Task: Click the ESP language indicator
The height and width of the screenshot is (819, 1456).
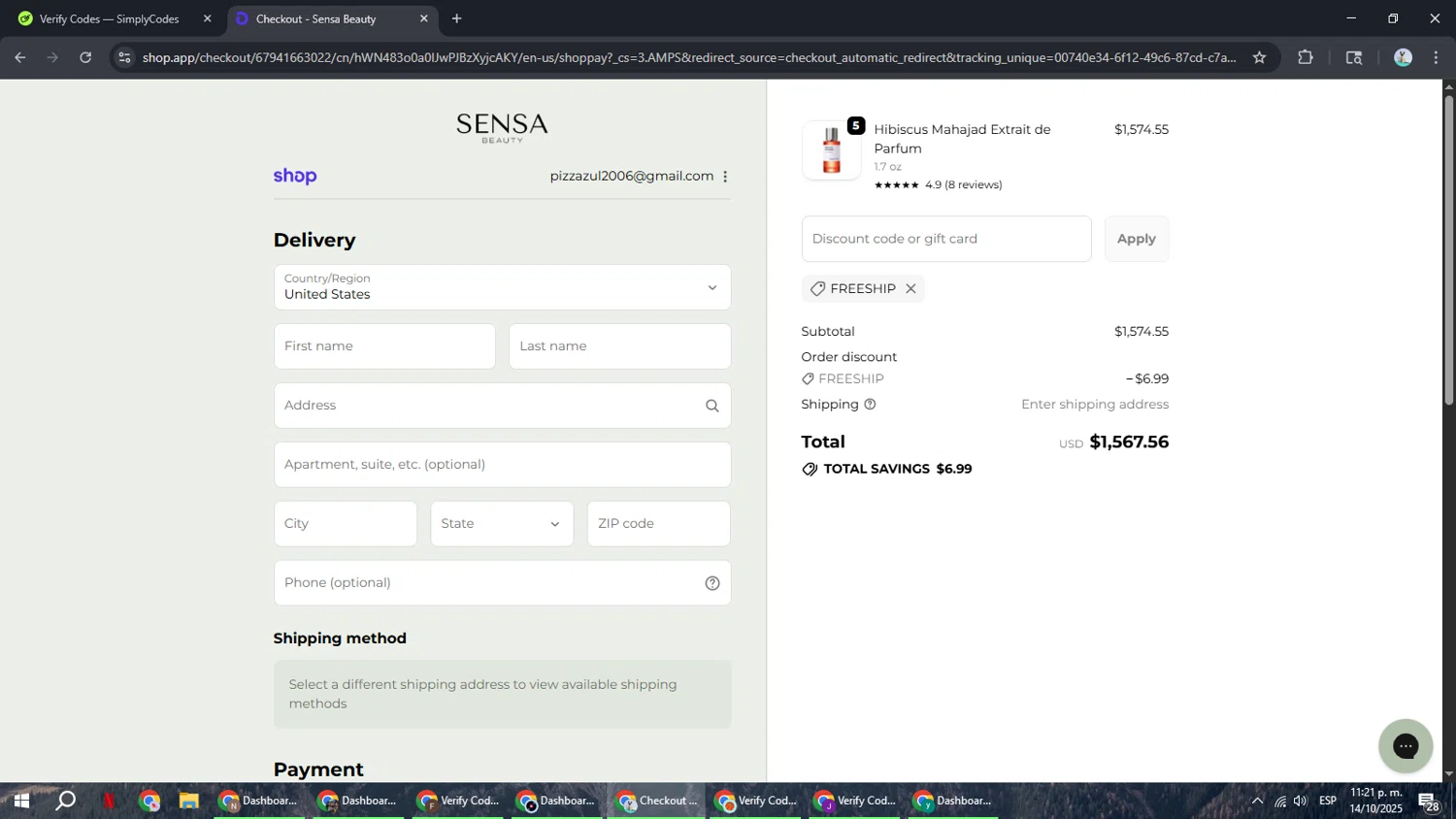Action: tap(1328, 802)
